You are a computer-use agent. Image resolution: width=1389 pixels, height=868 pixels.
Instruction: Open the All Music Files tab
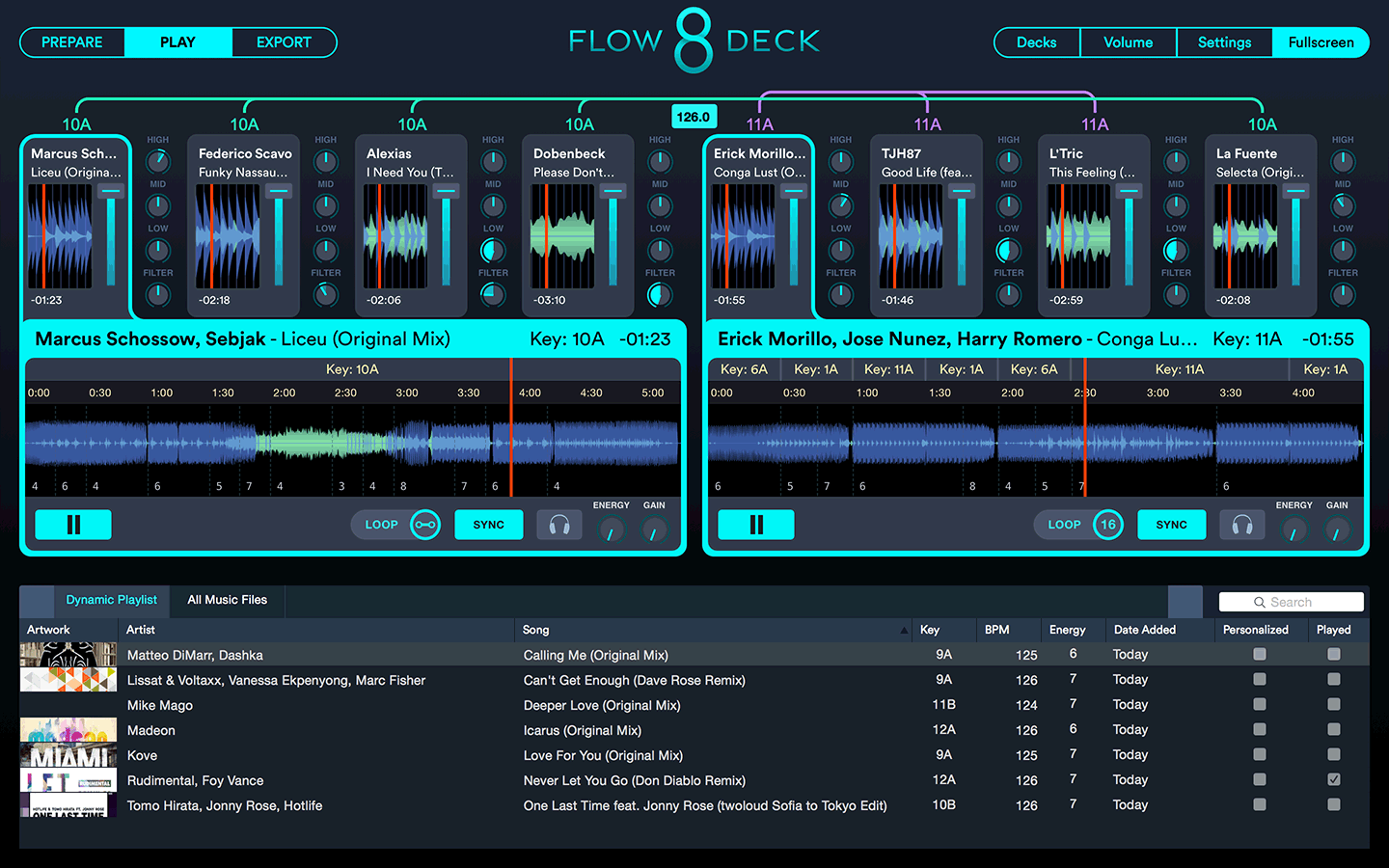(228, 600)
